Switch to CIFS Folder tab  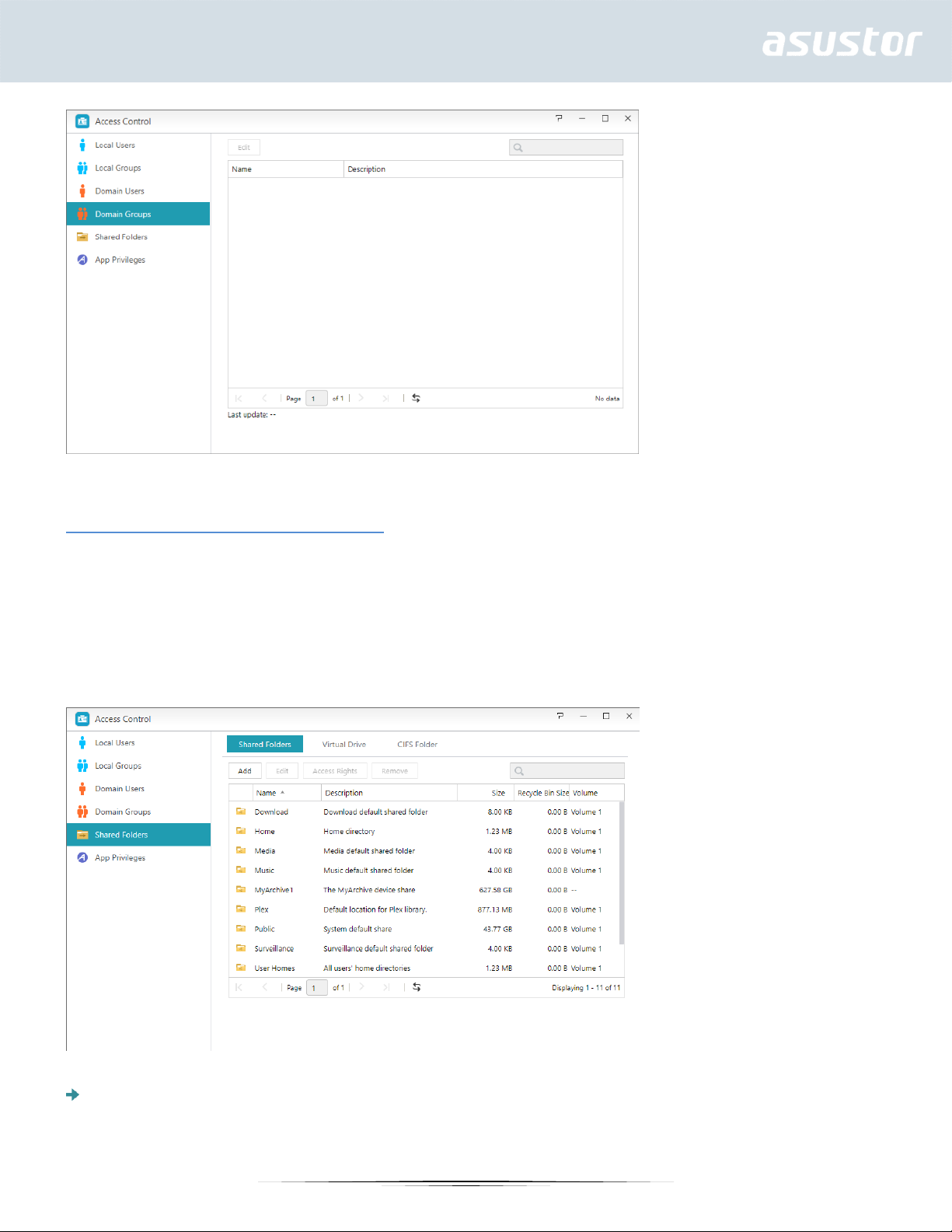(417, 745)
